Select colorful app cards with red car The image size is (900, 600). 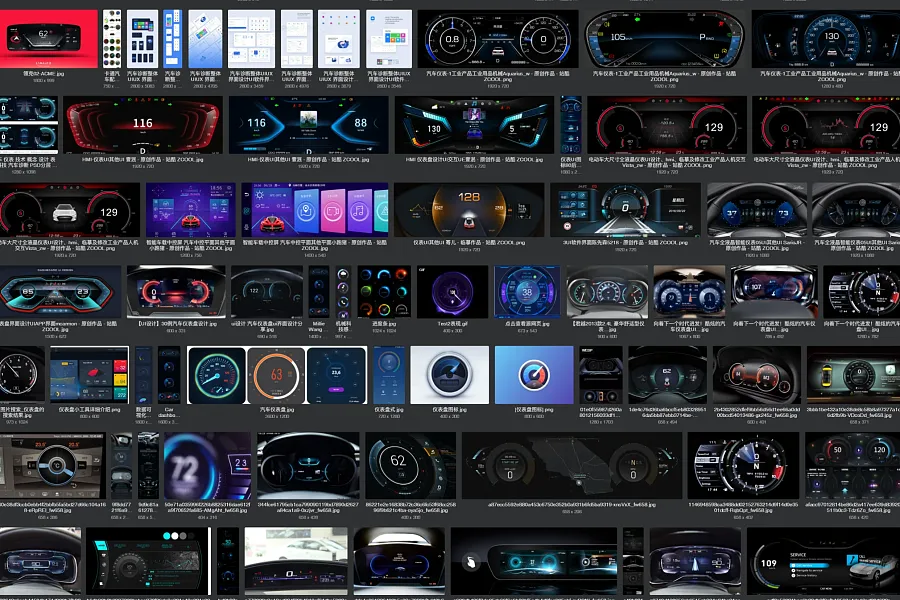click(315, 210)
